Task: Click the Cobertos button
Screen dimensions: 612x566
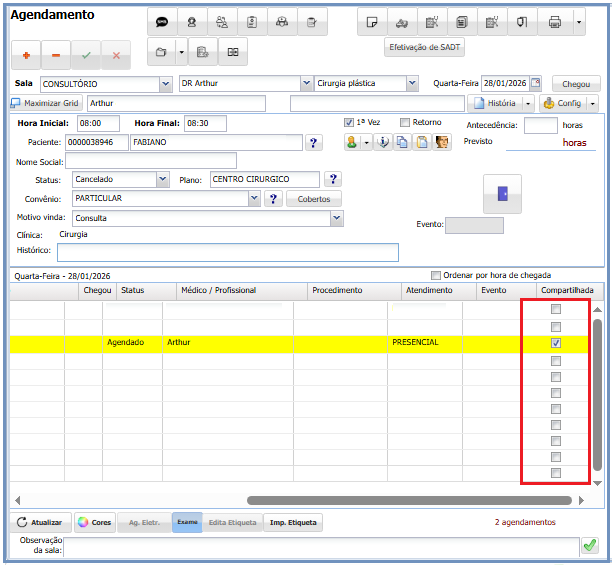Action: 313,199
